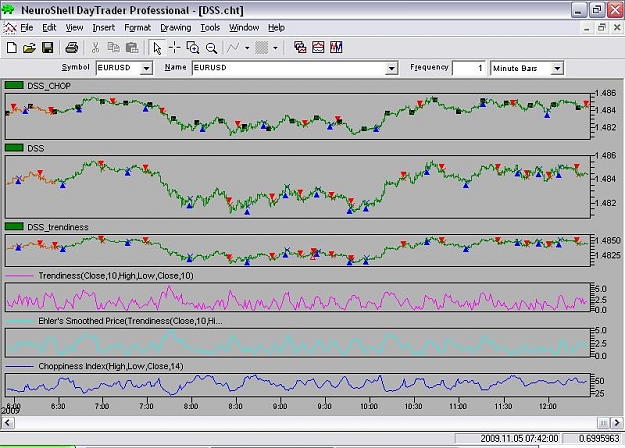This screenshot has height=448, width=625.
Task: Click the left arrow of horizontal scrollbar
Action: pos(8,422)
